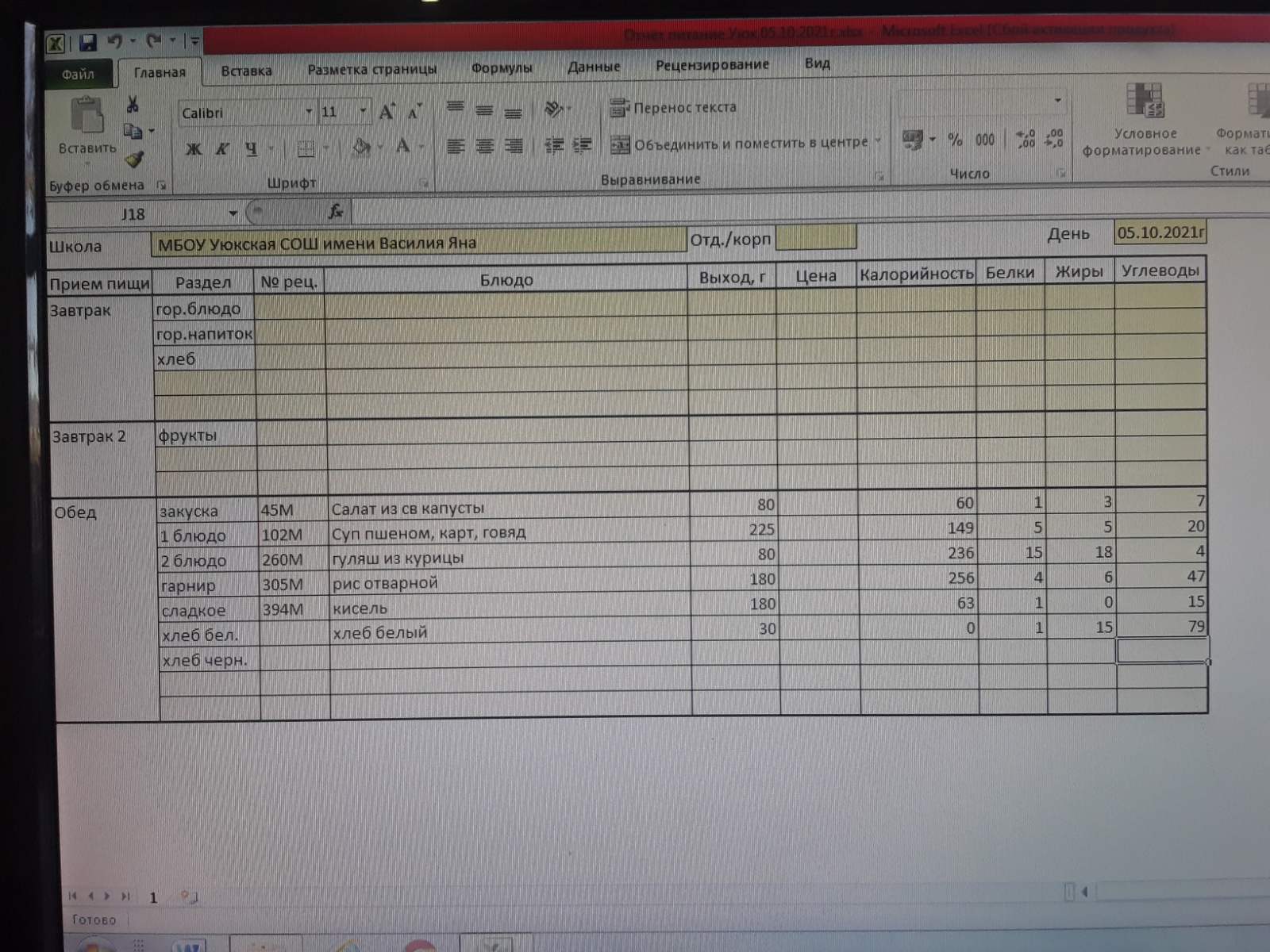Click the Center text alignment icon
Viewport: 1270px width, 952px height.
pyautogui.click(x=484, y=146)
